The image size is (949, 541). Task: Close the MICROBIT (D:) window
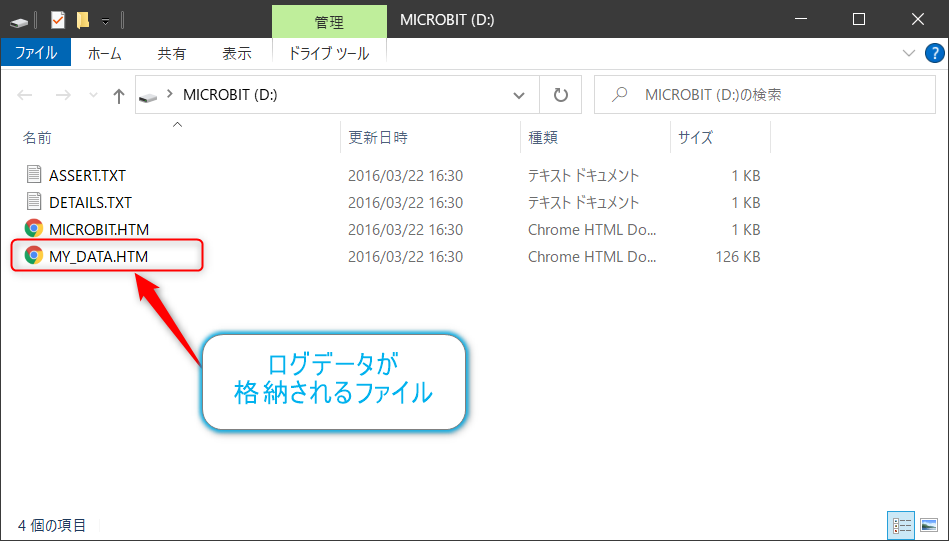tap(918, 19)
